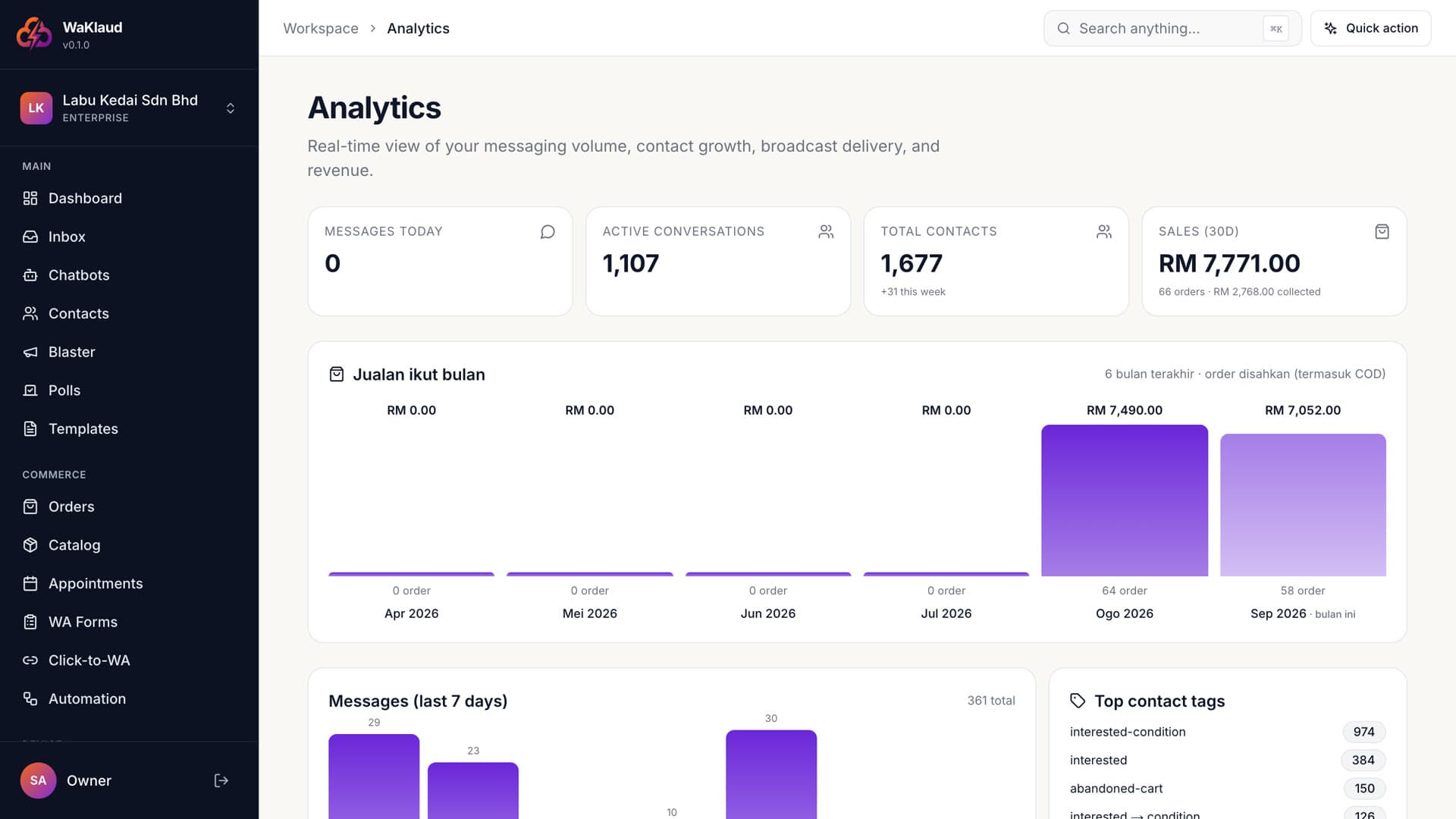Click the abandoned-cart tag row
Screen dimensions: 1456x819
pyautogui.click(x=1227, y=789)
